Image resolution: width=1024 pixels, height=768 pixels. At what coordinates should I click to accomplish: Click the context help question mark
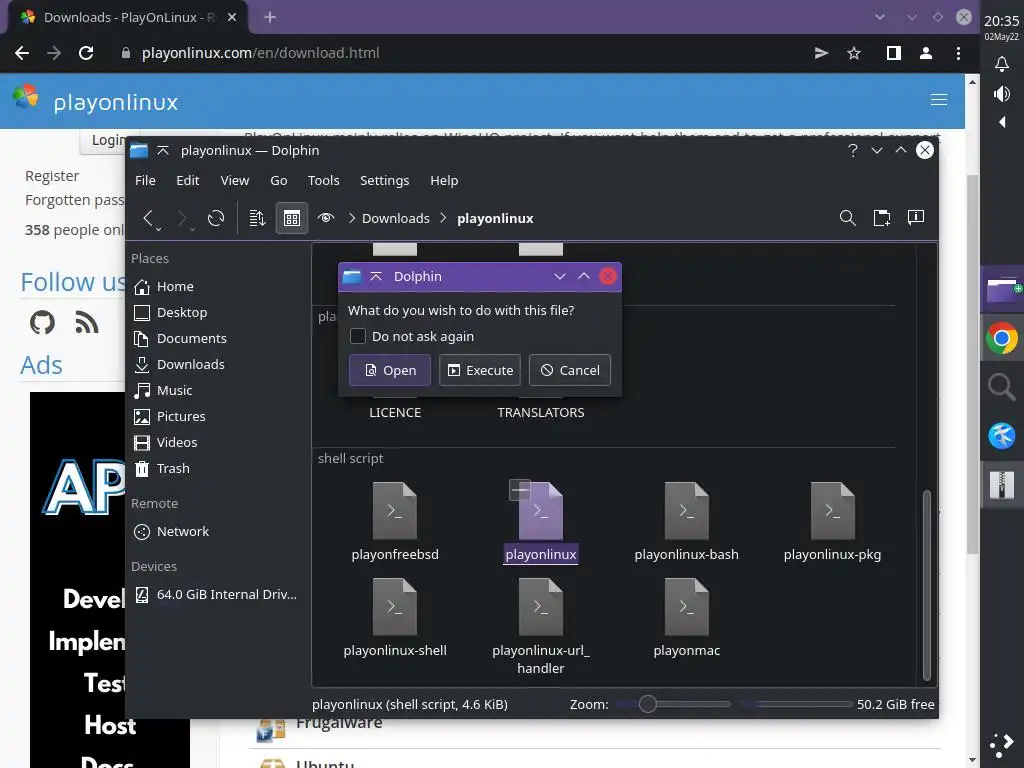point(852,150)
